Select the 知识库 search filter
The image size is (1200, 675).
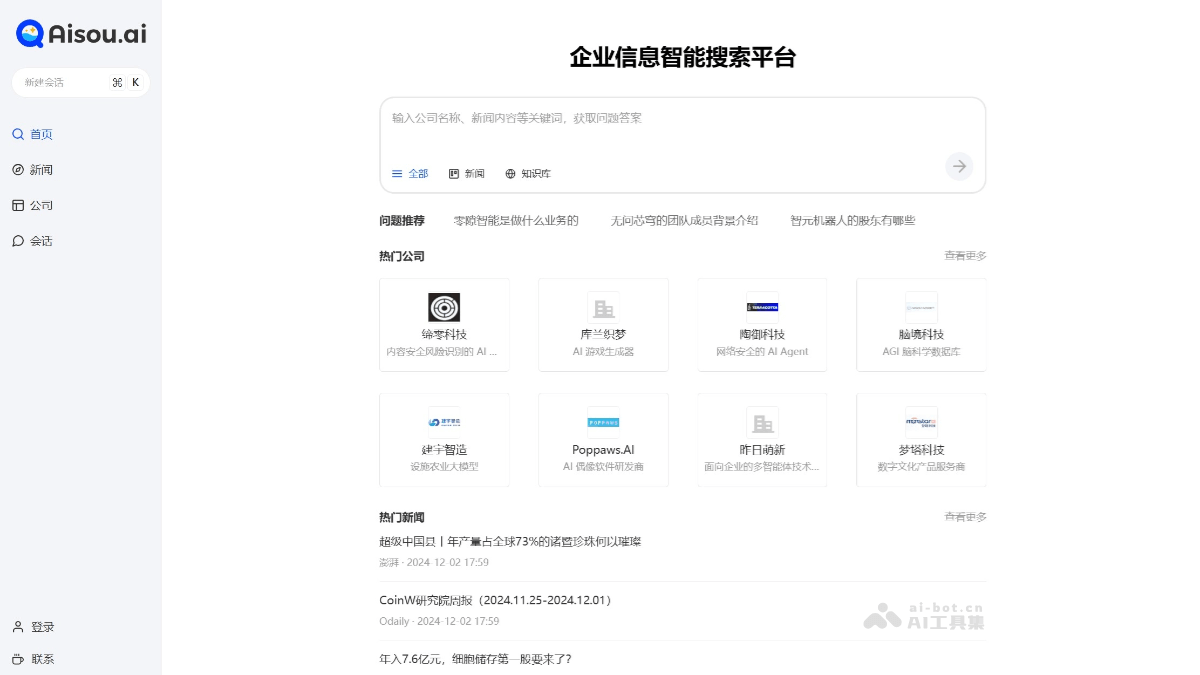click(528, 174)
